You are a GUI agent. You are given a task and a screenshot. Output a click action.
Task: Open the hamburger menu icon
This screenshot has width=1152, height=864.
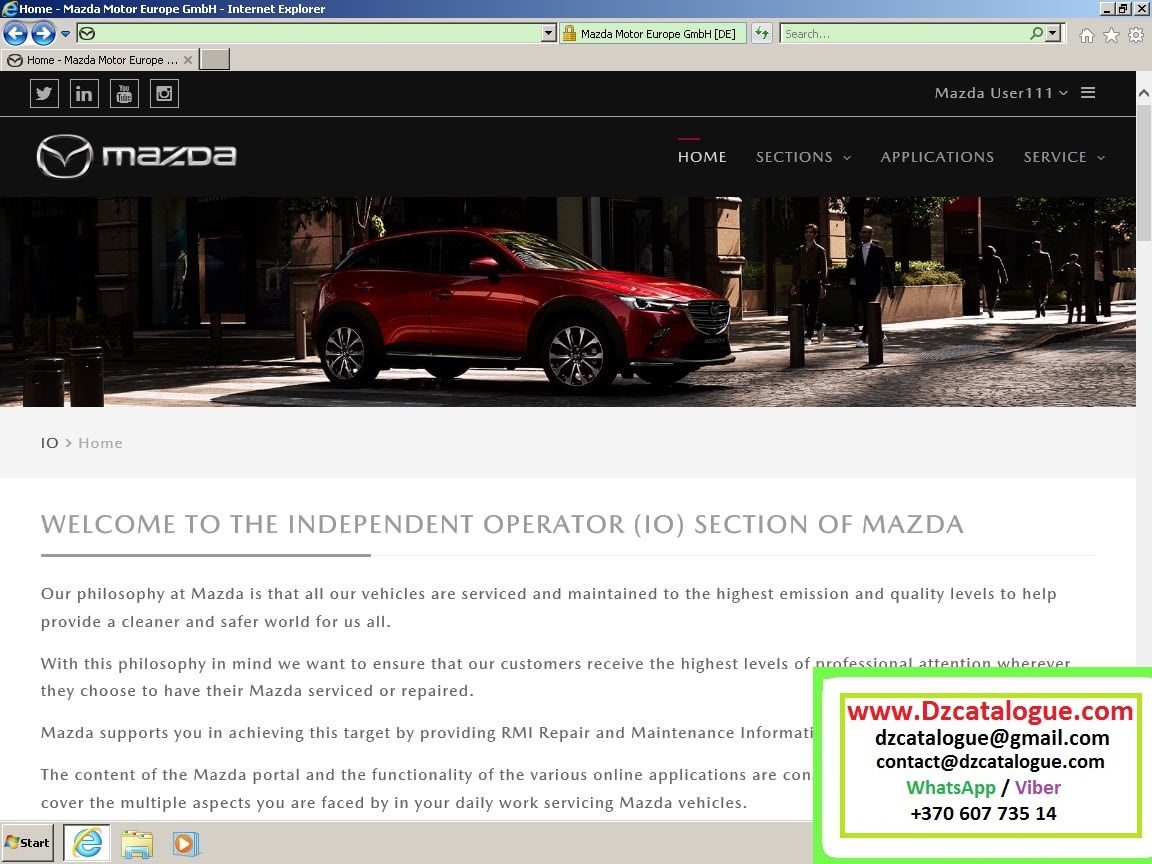click(1088, 93)
